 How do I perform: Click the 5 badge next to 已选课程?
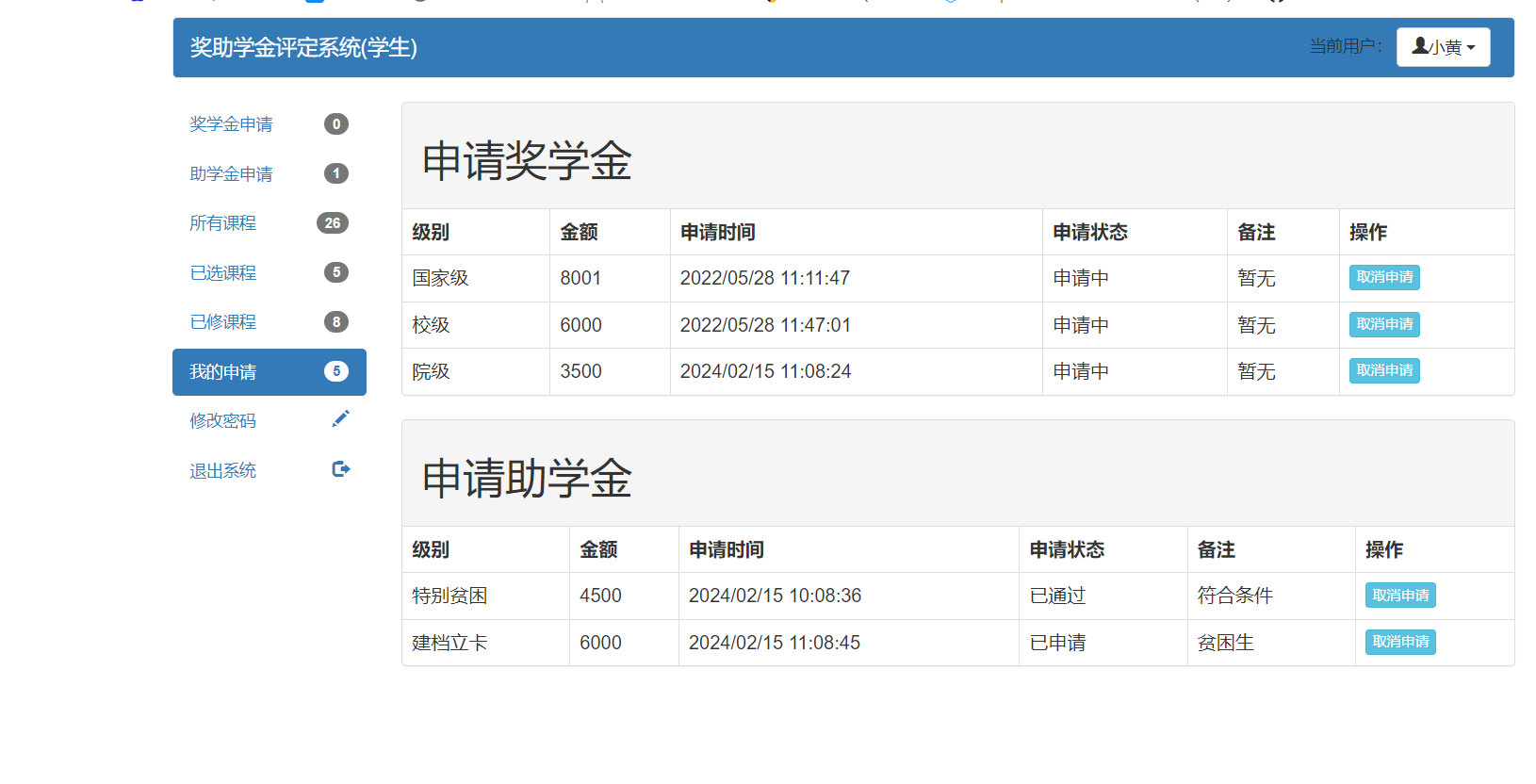click(x=336, y=272)
